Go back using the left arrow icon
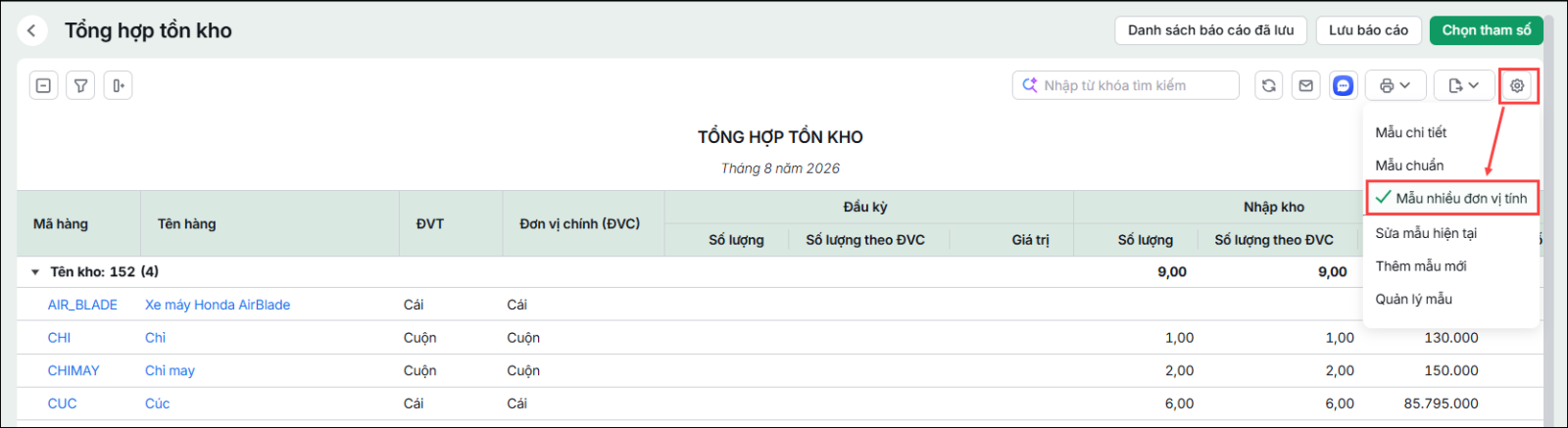 [31, 31]
